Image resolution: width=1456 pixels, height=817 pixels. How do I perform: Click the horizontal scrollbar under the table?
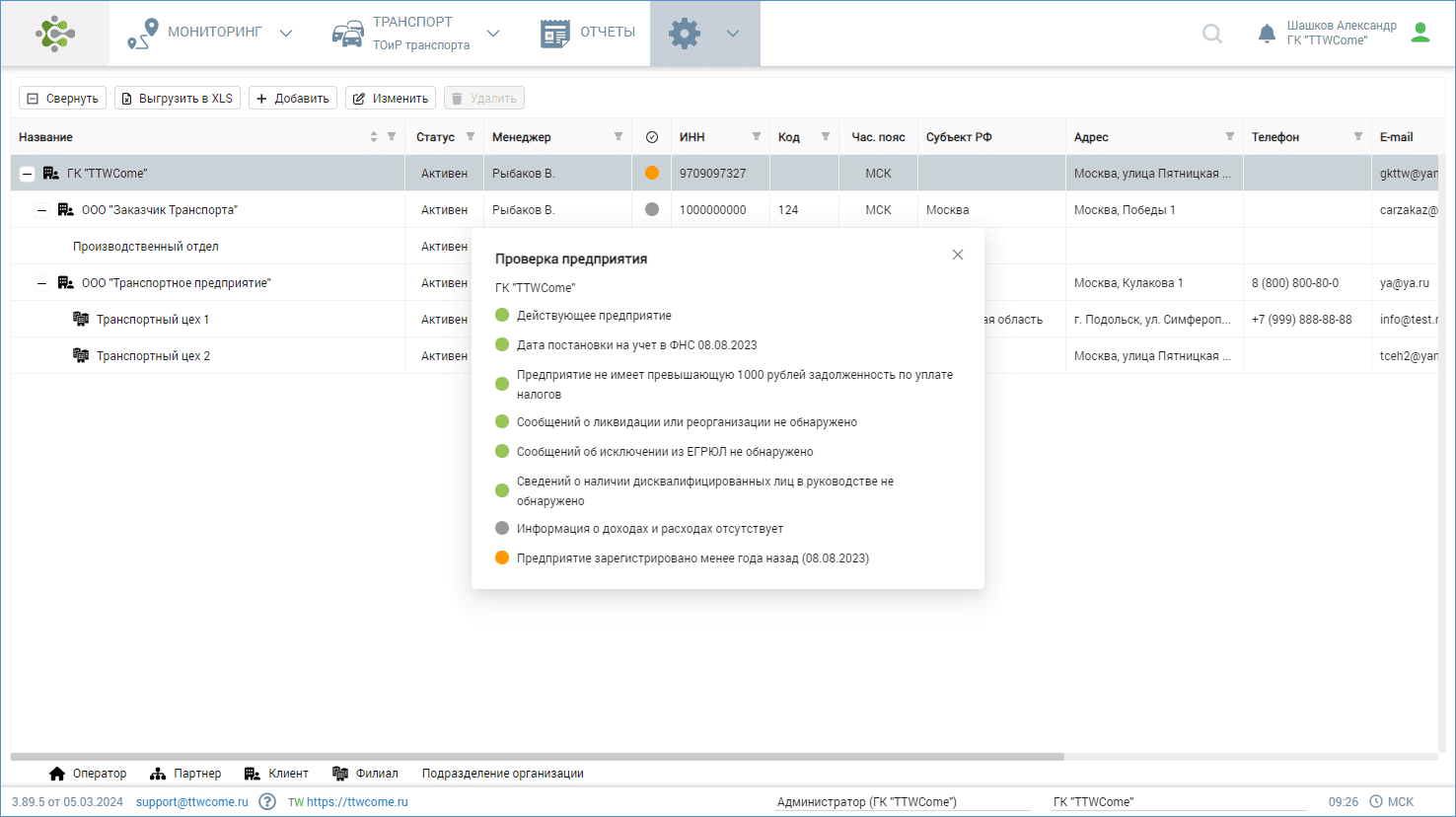[x=538, y=757]
